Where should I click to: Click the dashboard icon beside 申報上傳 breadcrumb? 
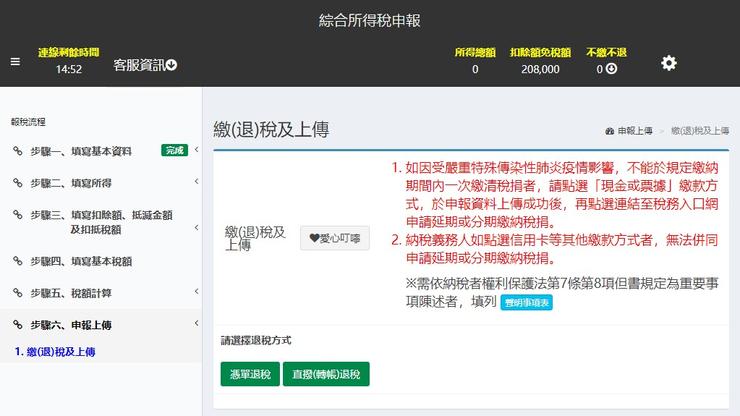click(x=610, y=131)
